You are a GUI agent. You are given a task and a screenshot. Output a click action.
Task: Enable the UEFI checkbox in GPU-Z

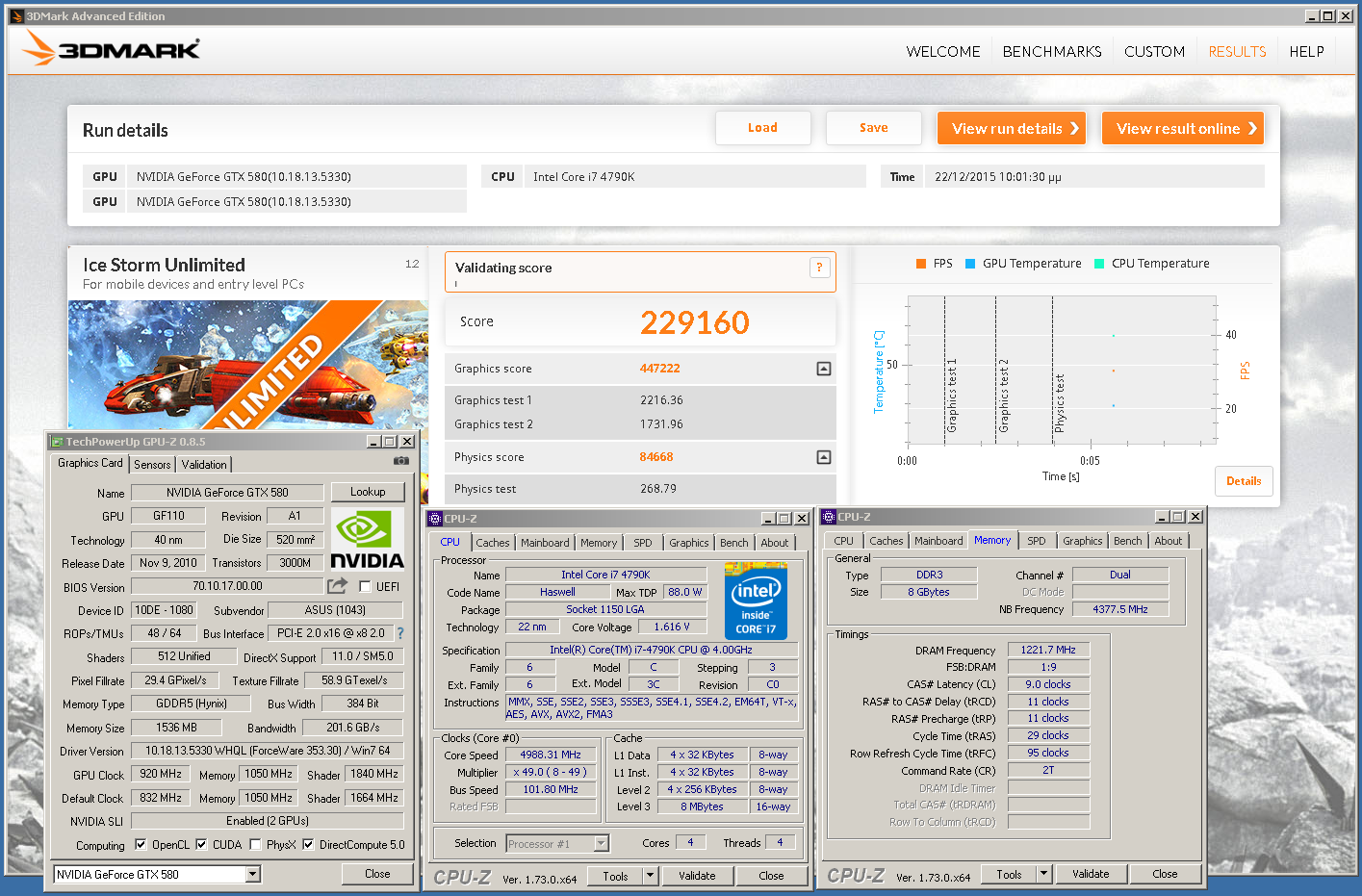pyautogui.click(x=365, y=586)
